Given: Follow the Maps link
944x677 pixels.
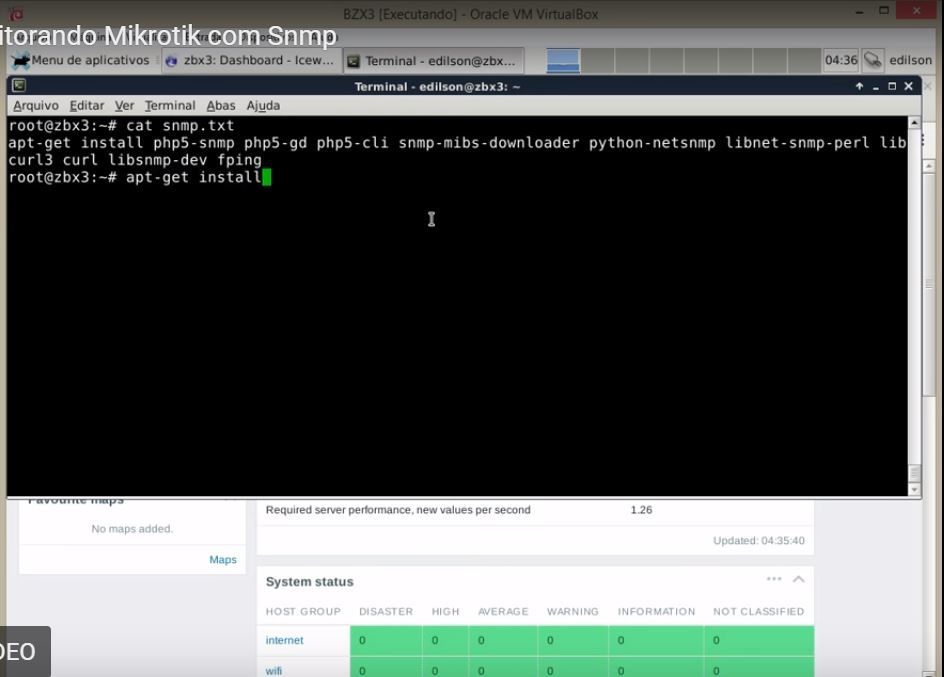Looking at the screenshot, I should [223, 560].
